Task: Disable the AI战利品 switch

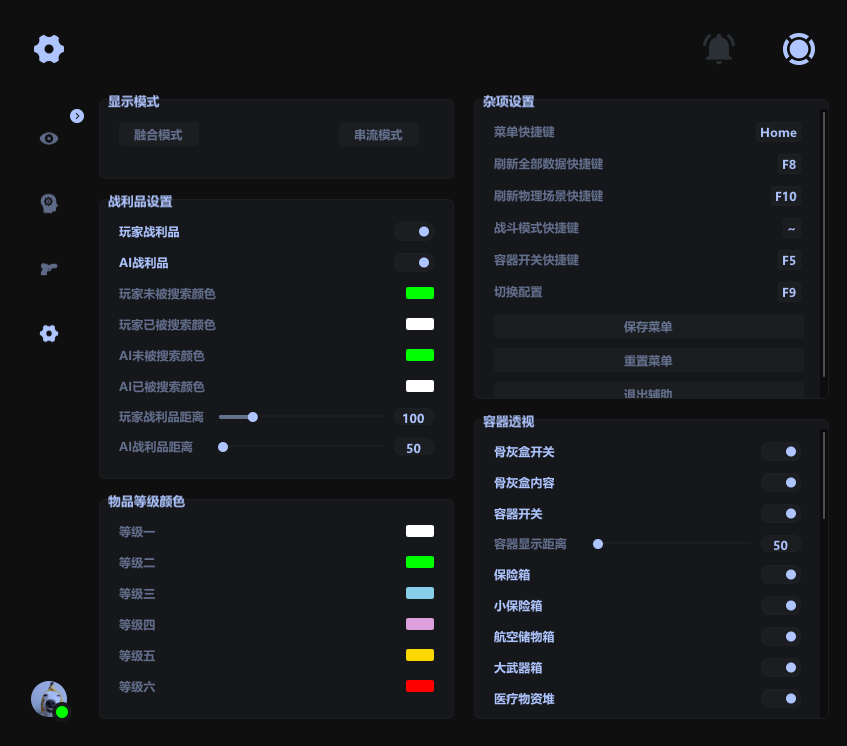Action: point(413,263)
